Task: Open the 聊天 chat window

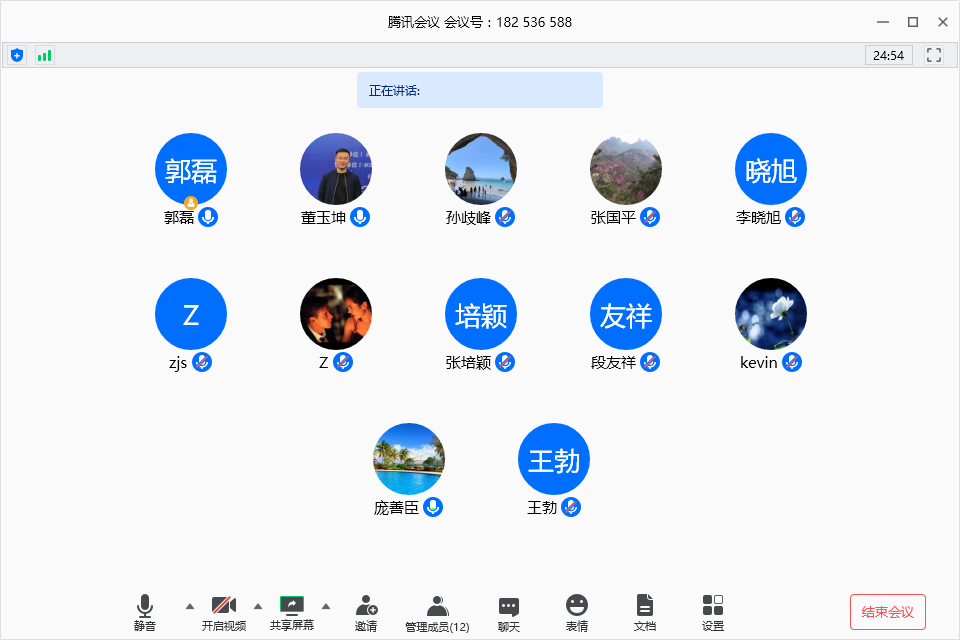Action: tap(509, 612)
